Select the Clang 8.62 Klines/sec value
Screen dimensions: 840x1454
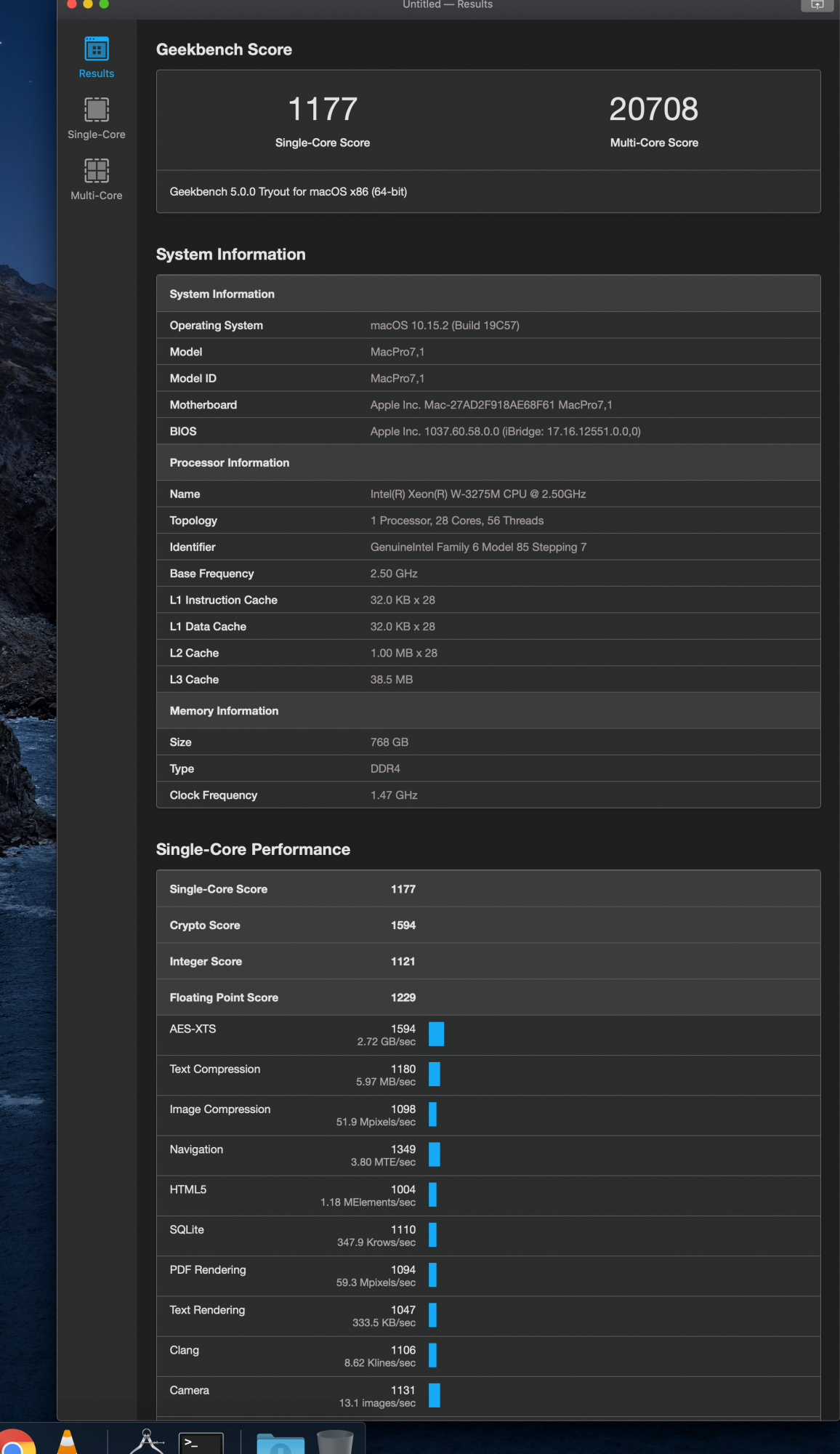(380, 1364)
